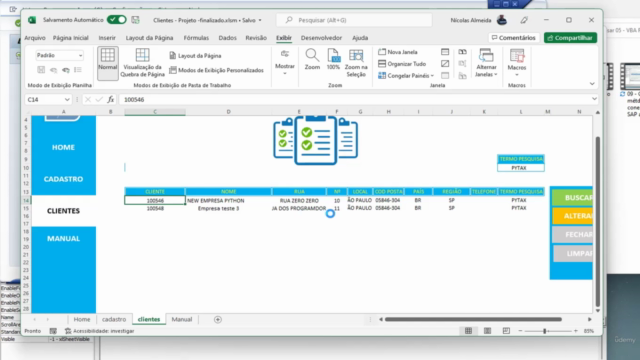
Task: Select column D header
Action: 229,111
